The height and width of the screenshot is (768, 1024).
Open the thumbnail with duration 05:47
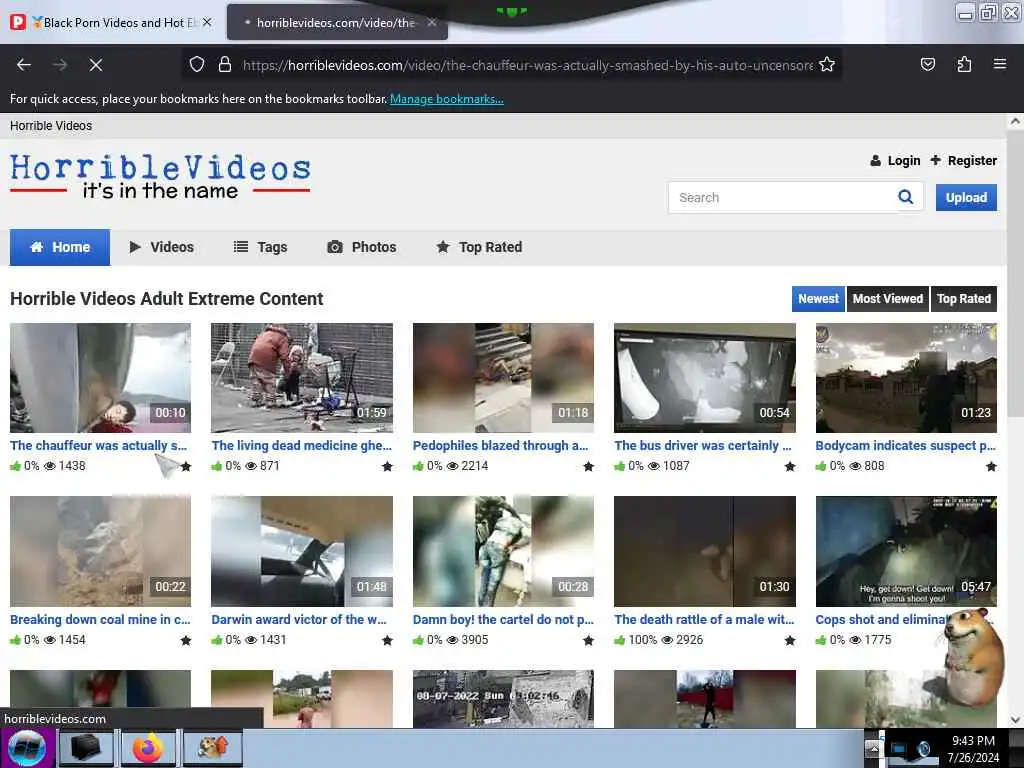point(906,551)
